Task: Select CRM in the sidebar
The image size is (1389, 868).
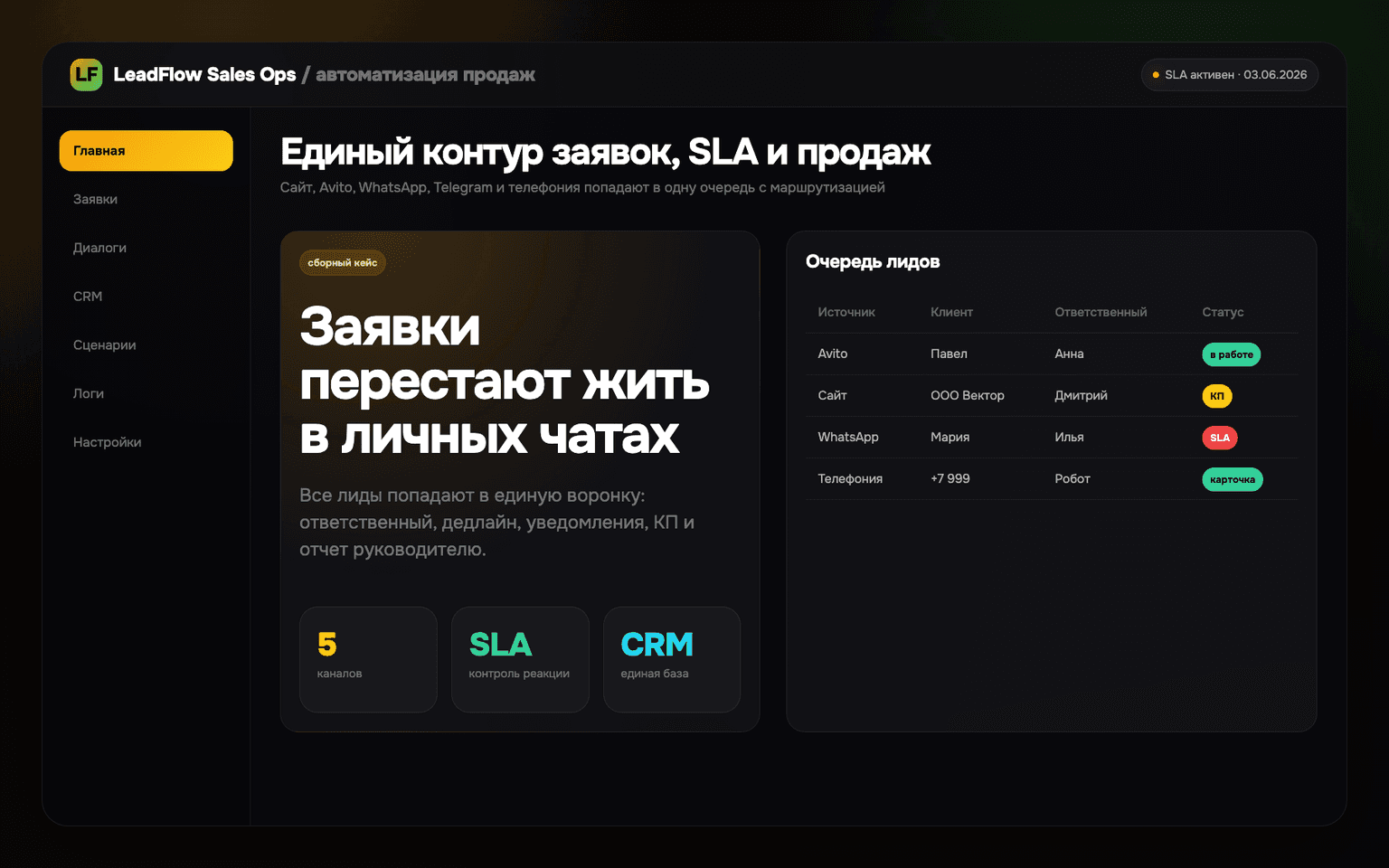Action: (x=146, y=297)
